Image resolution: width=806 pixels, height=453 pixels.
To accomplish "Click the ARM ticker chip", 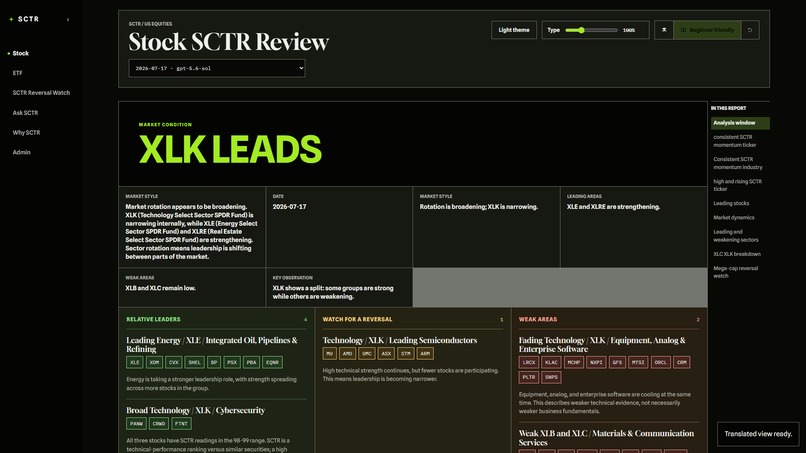I will pos(425,354).
